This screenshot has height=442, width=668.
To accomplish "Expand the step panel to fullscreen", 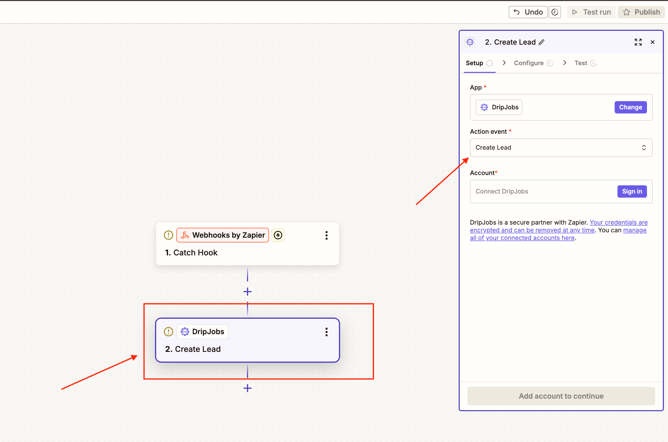I will pyautogui.click(x=638, y=42).
